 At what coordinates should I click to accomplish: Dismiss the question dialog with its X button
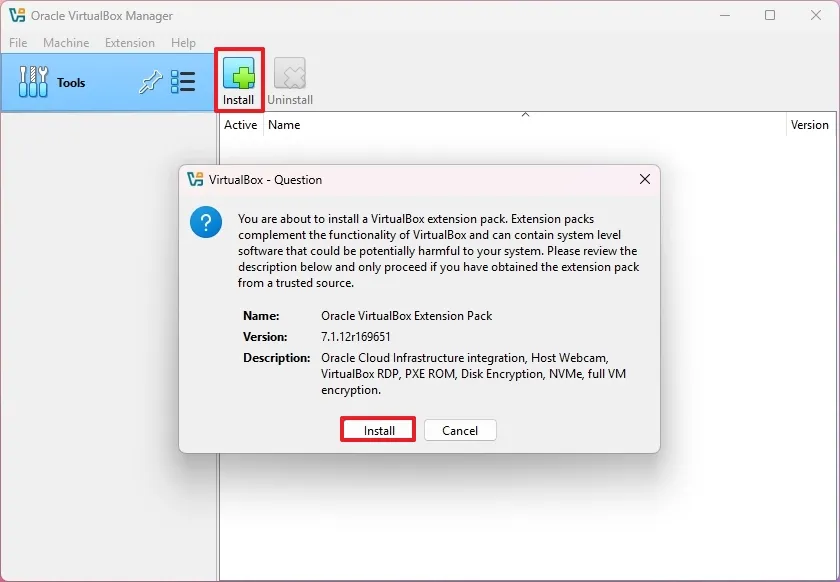pos(644,179)
